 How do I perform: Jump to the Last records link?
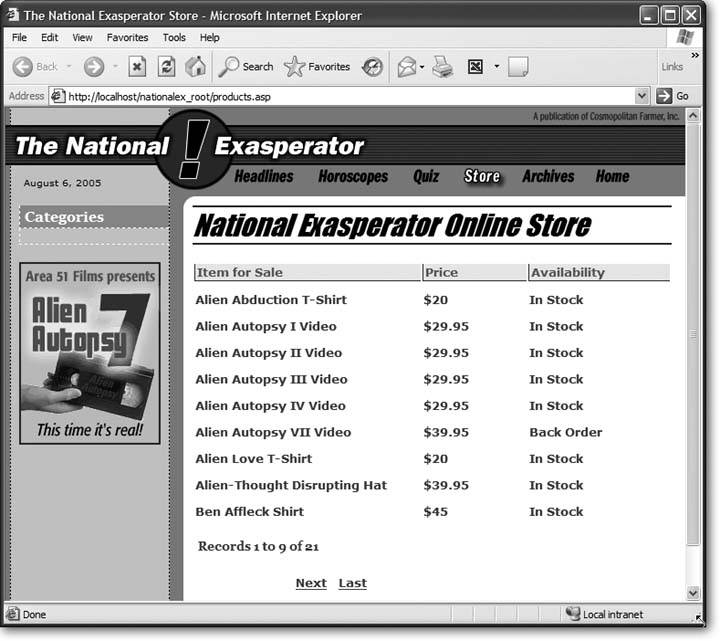(353, 583)
